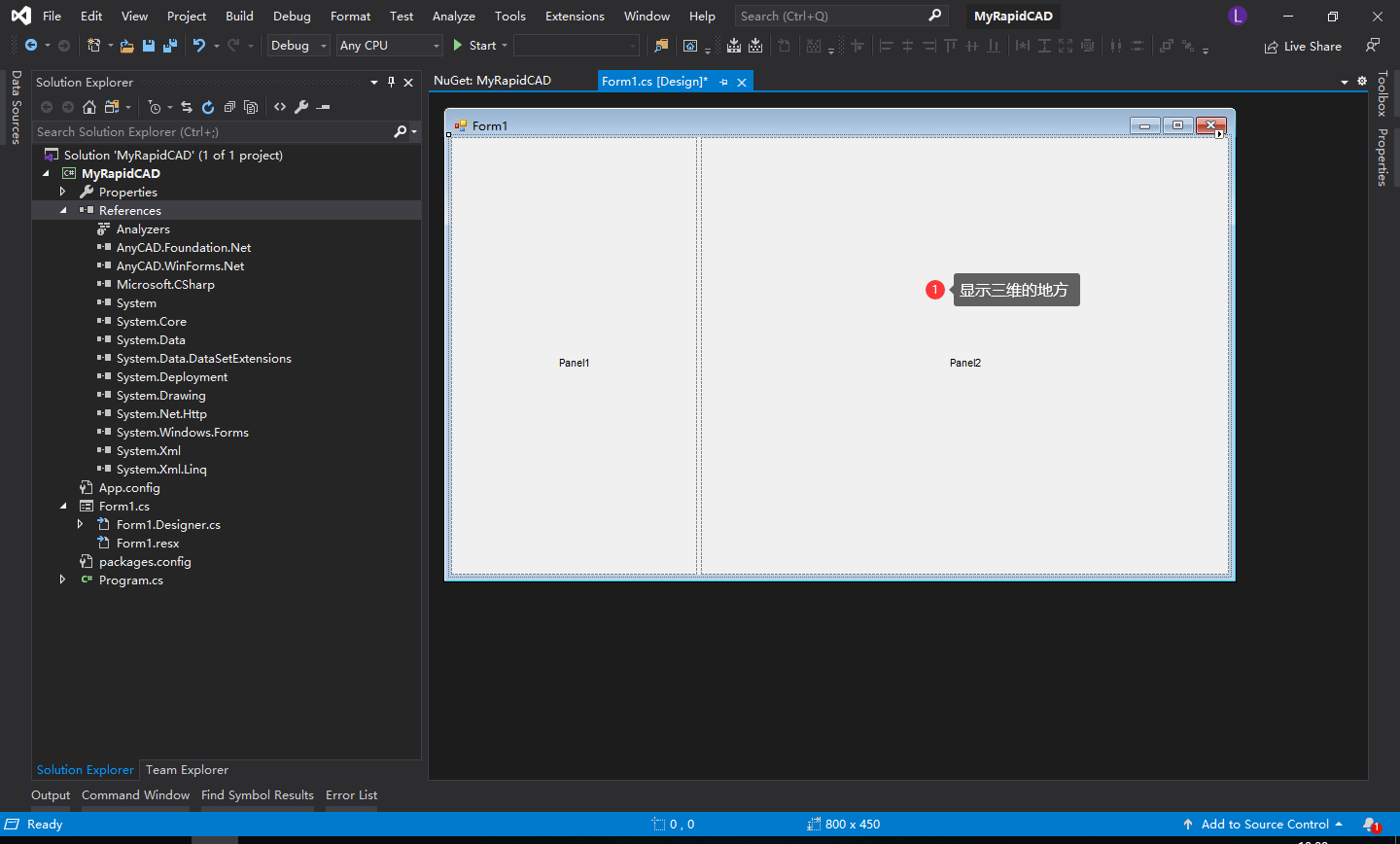Click the notifications bell in status bar
The width and height of the screenshot is (1400, 844).
1370,825
